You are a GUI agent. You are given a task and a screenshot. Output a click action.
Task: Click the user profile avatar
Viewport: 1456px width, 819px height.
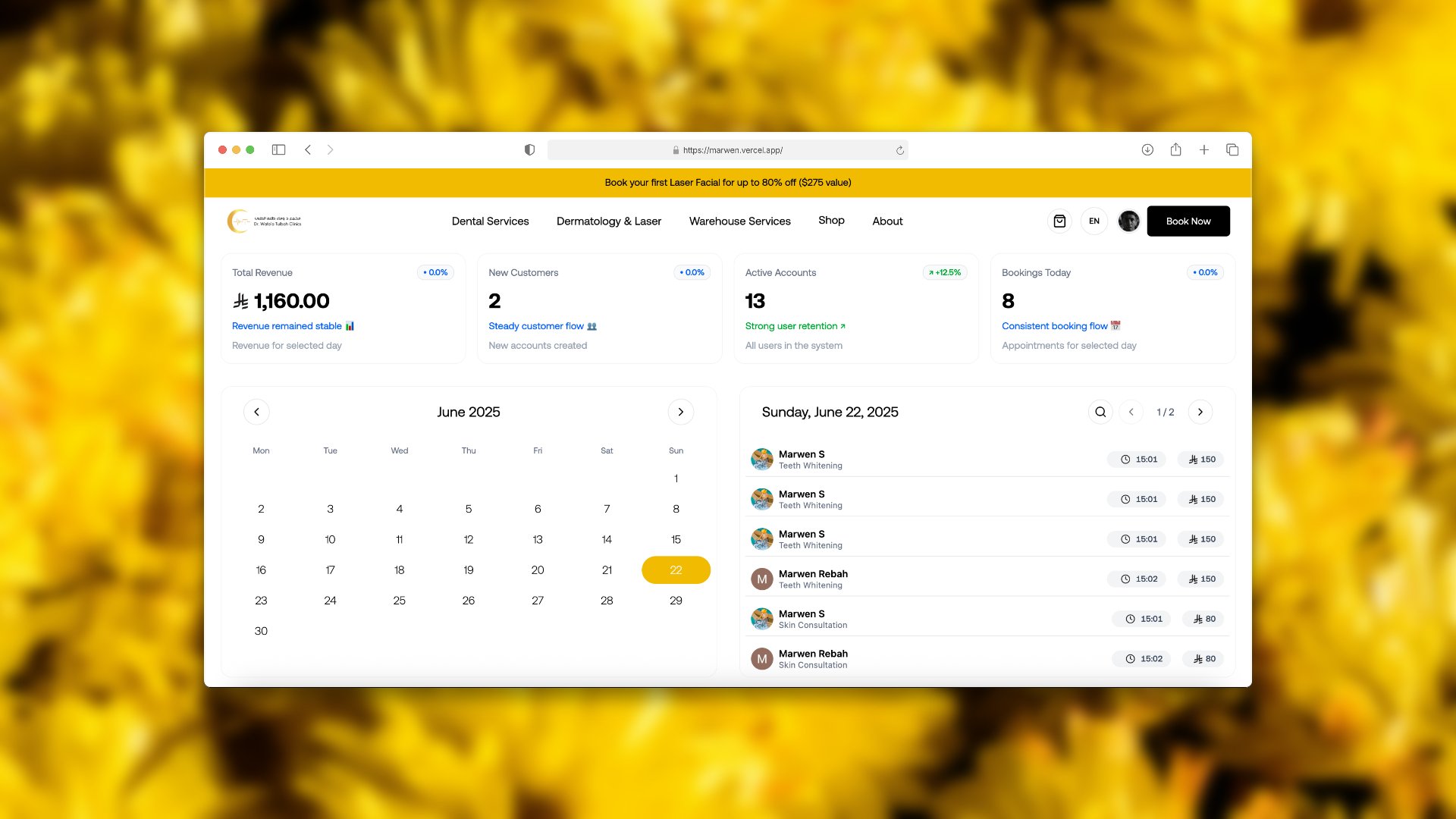[1128, 221]
